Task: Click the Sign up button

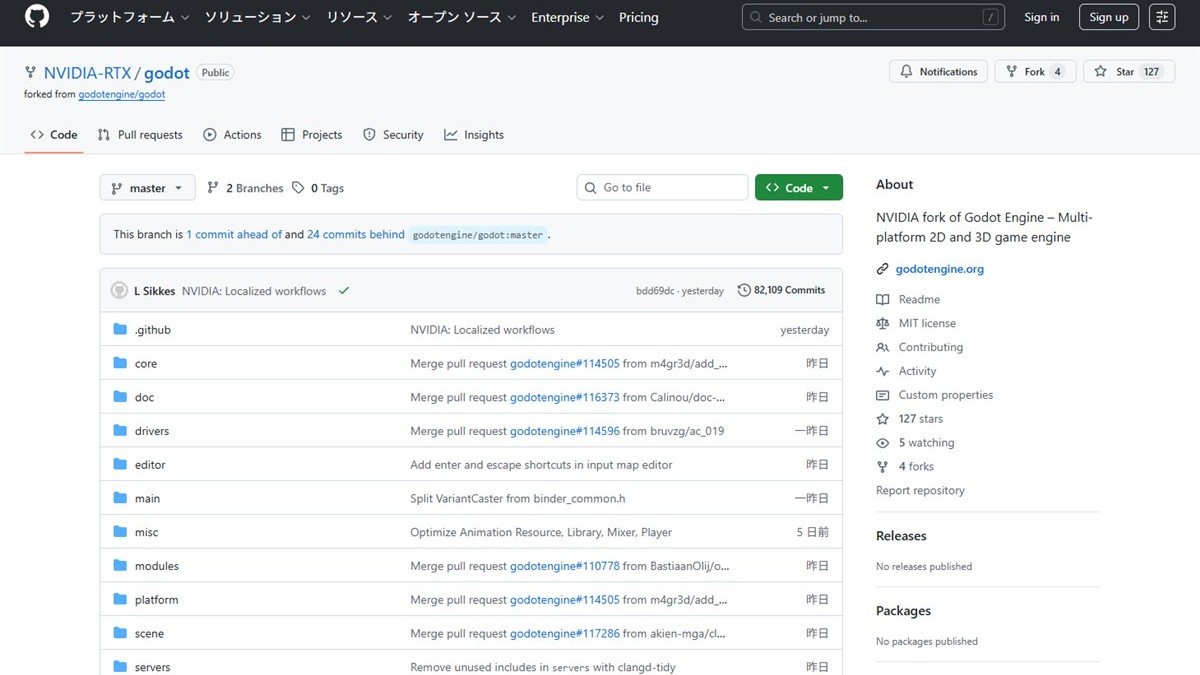Action: [x=1108, y=17]
